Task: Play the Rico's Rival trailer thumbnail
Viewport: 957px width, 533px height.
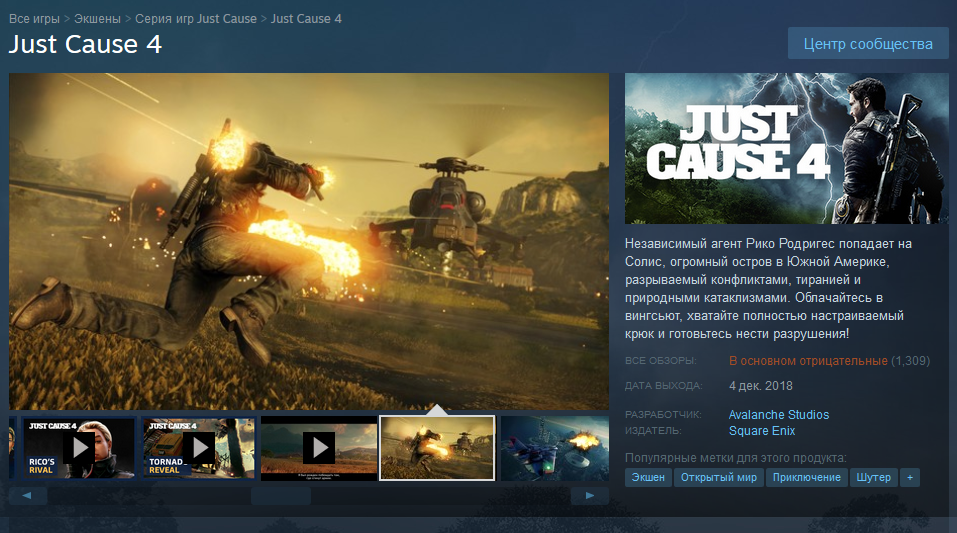Action: [x=78, y=448]
